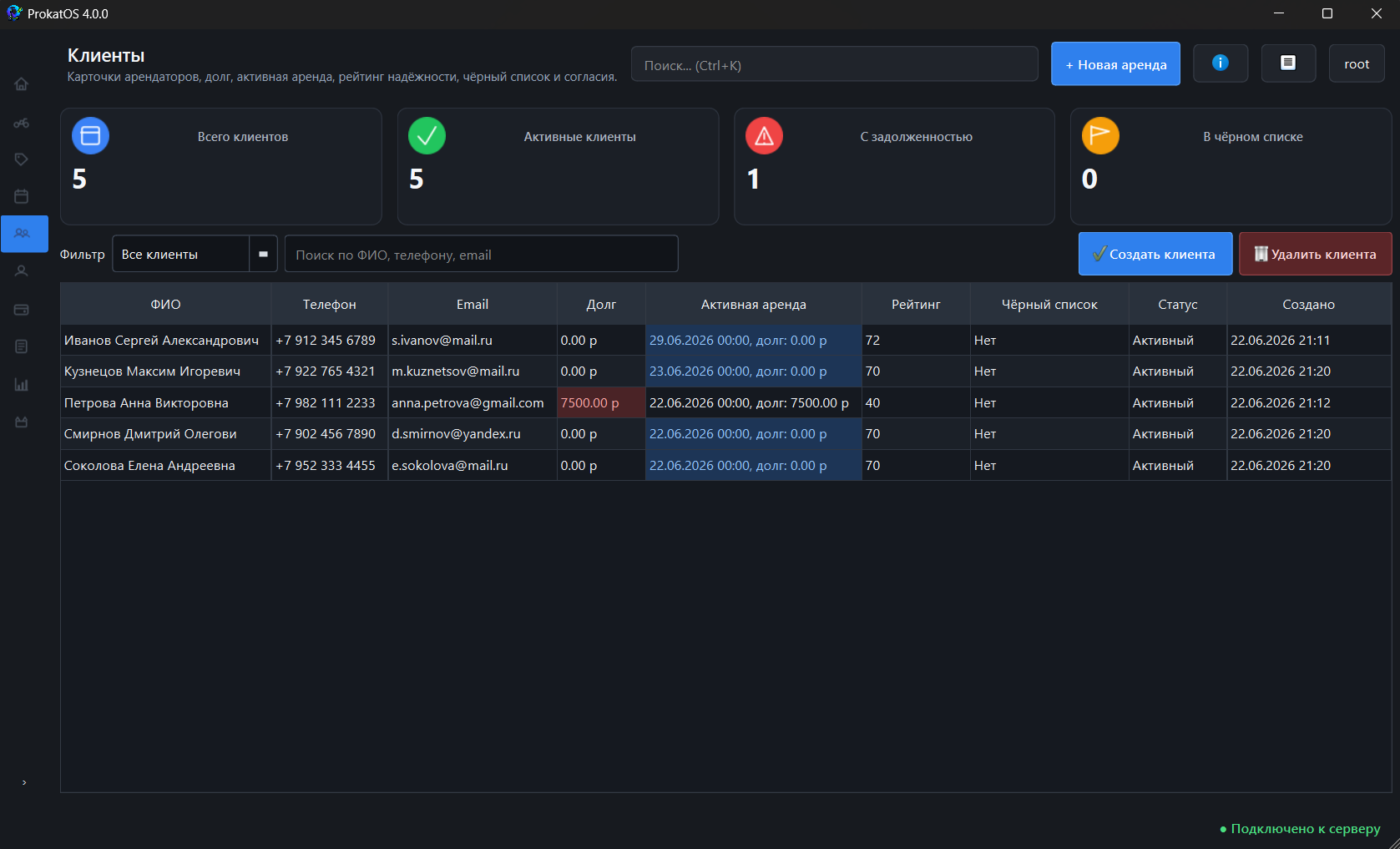Expand the sidebar with the chevron arrow
The image size is (1400, 849).
click(x=24, y=782)
